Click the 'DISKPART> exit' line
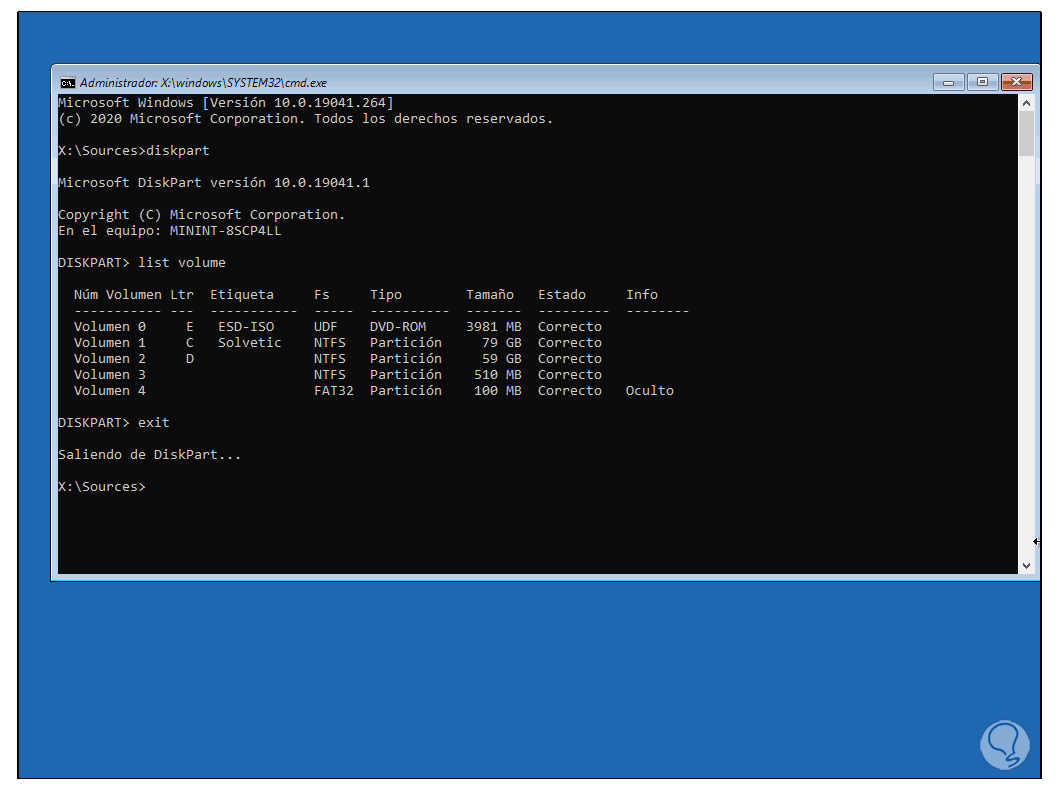The image size is (1059, 790). (113, 423)
